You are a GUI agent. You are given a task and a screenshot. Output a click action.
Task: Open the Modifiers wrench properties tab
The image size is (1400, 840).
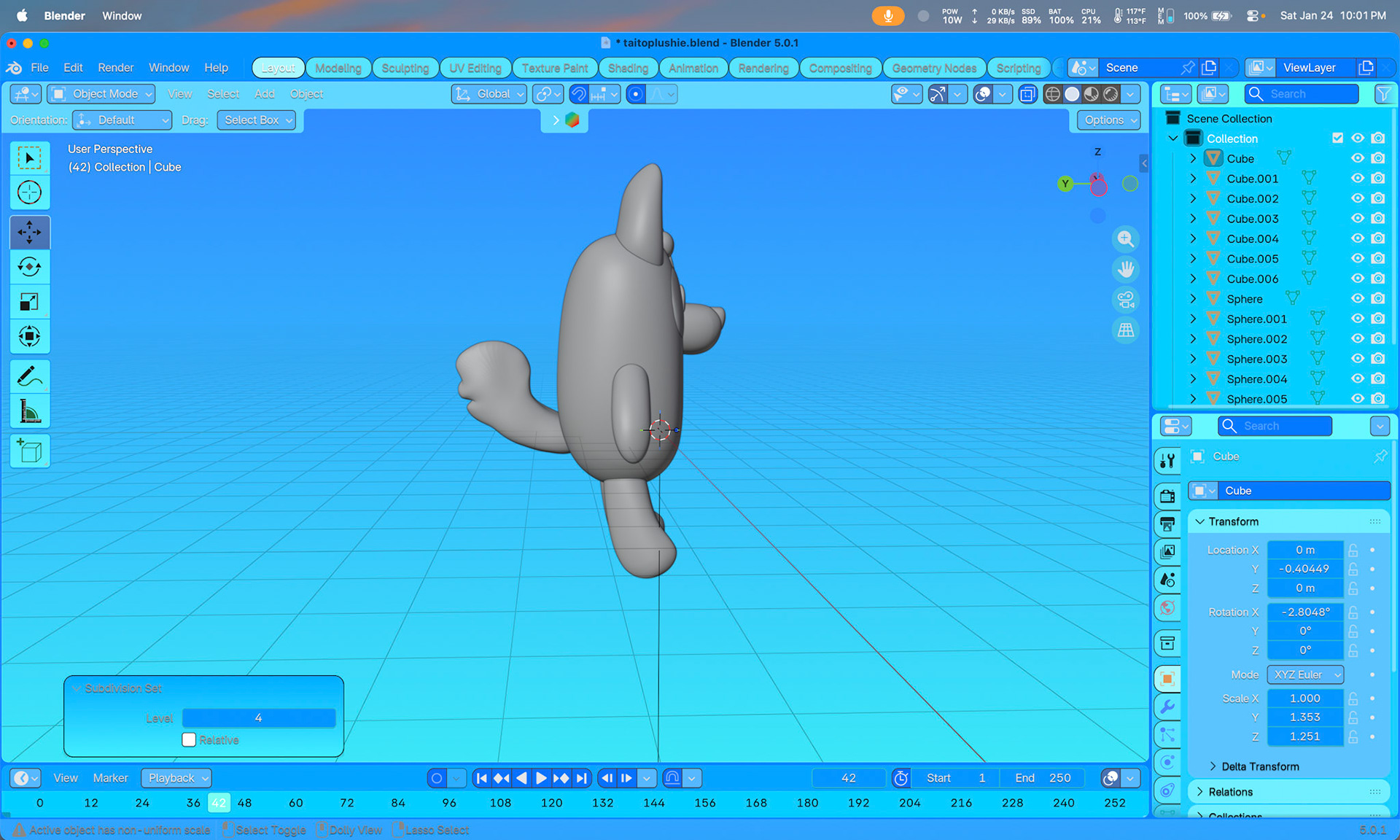click(1167, 707)
